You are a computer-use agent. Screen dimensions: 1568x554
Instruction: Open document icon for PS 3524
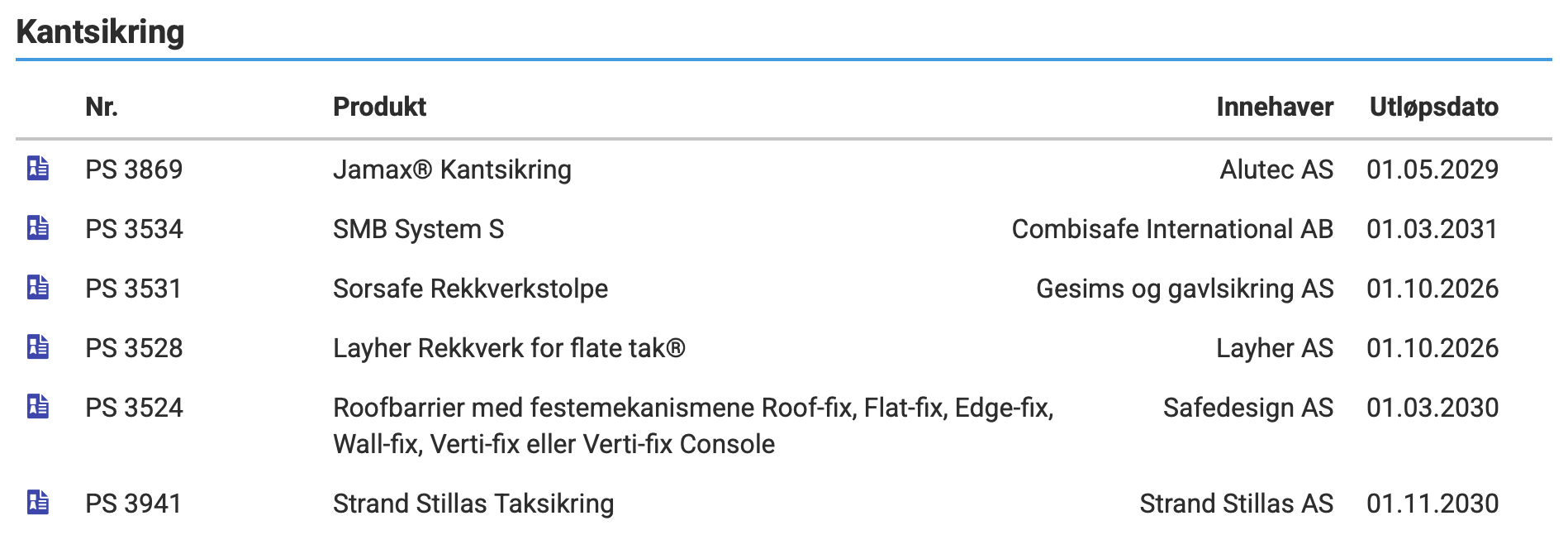(x=38, y=406)
